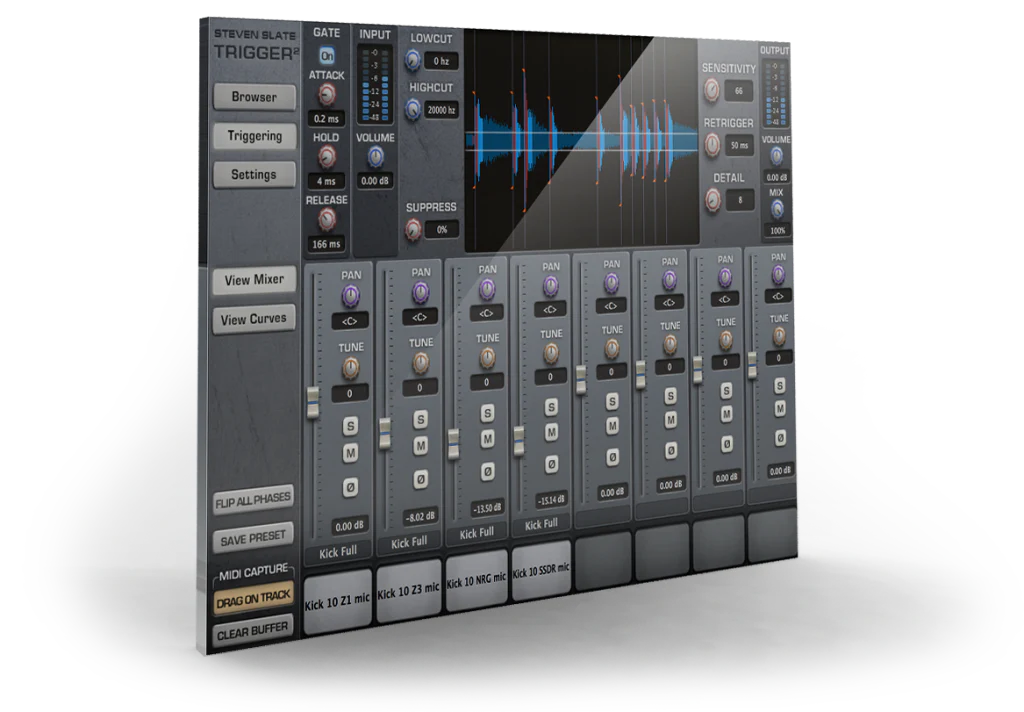
Task: Click Kick 10 Z3 channel volume fader
Action: click(x=385, y=433)
